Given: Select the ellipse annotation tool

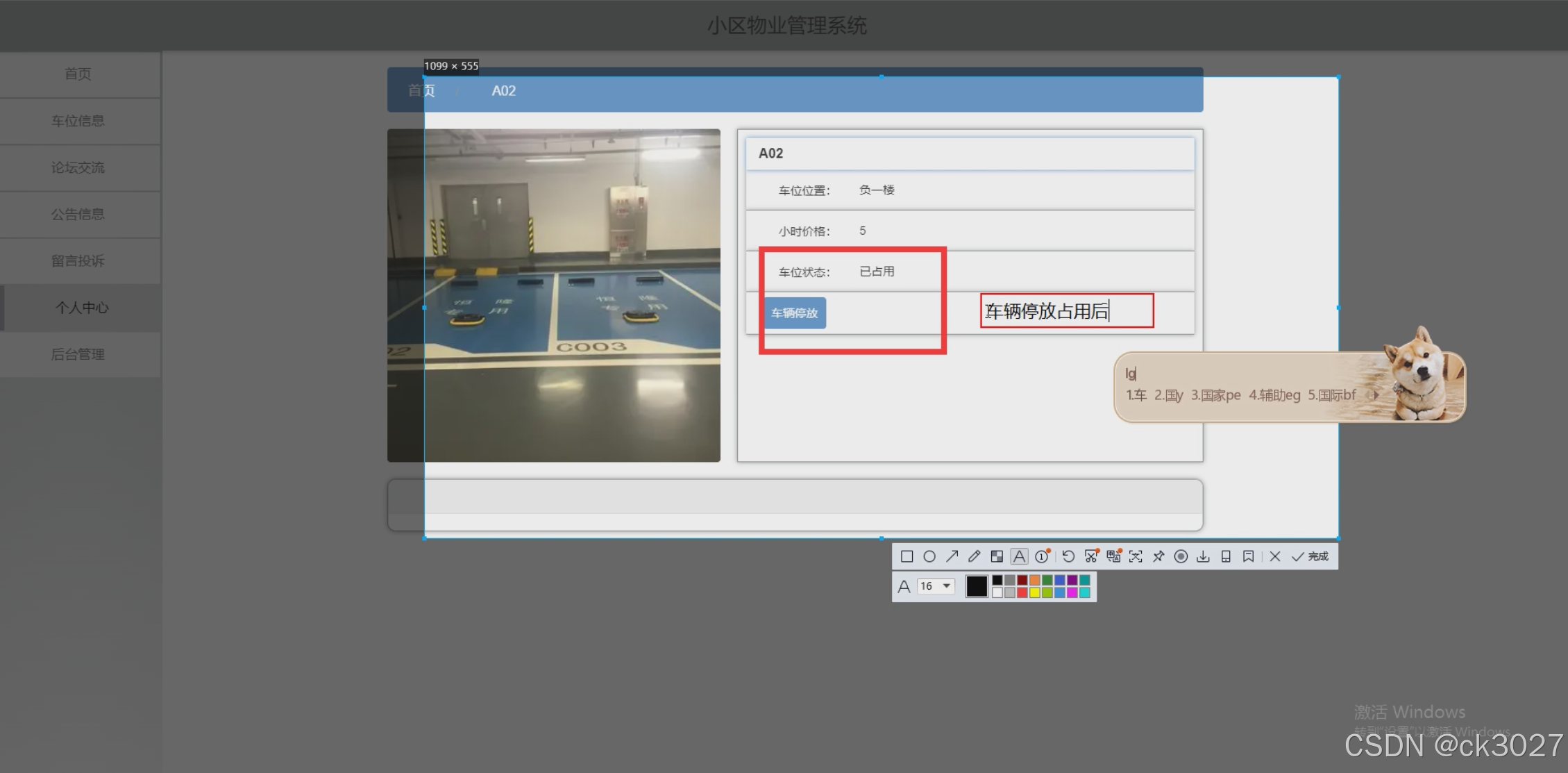Looking at the screenshot, I should (x=929, y=556).
